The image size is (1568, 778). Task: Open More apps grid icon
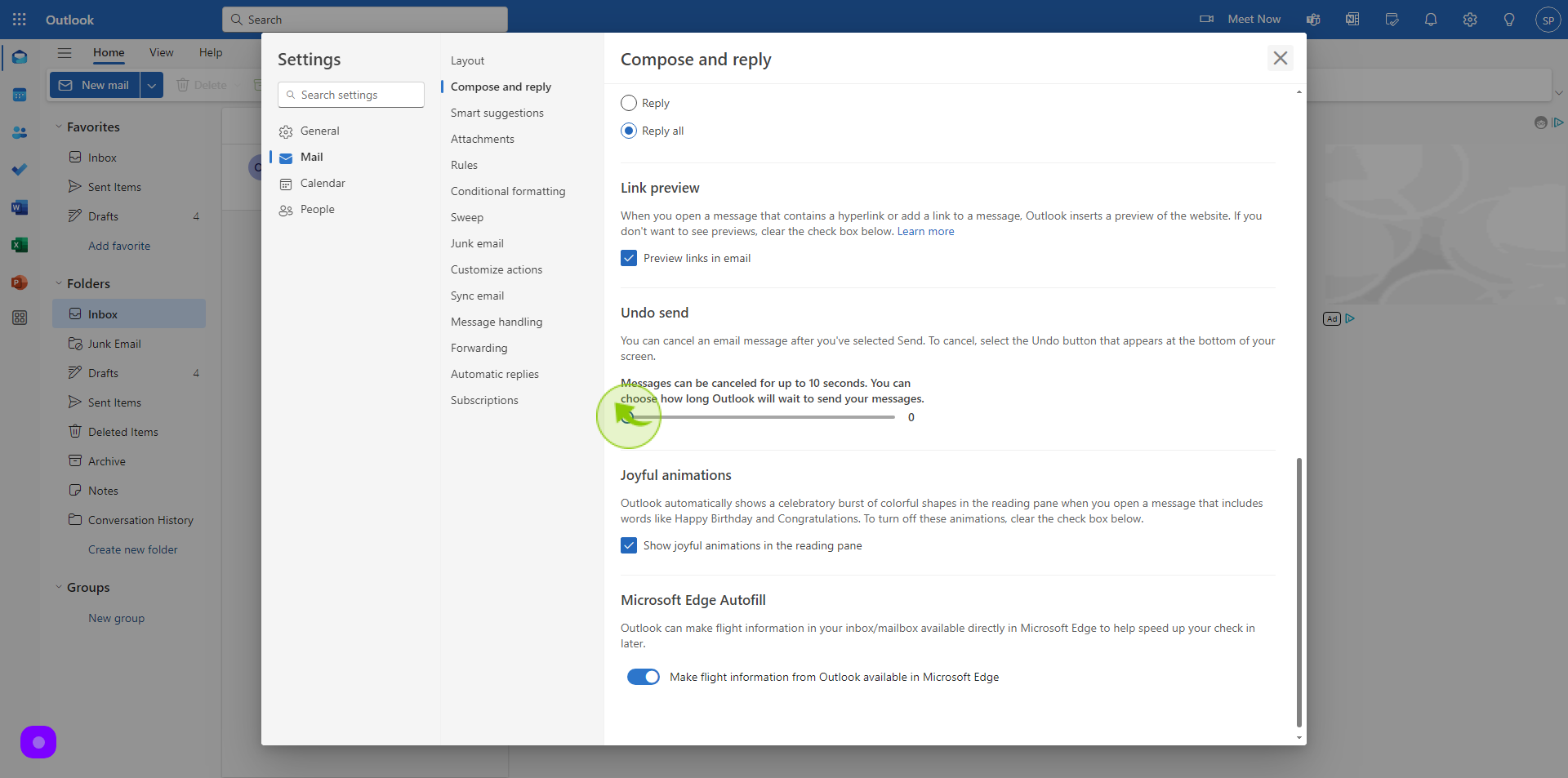coord(20,318)
